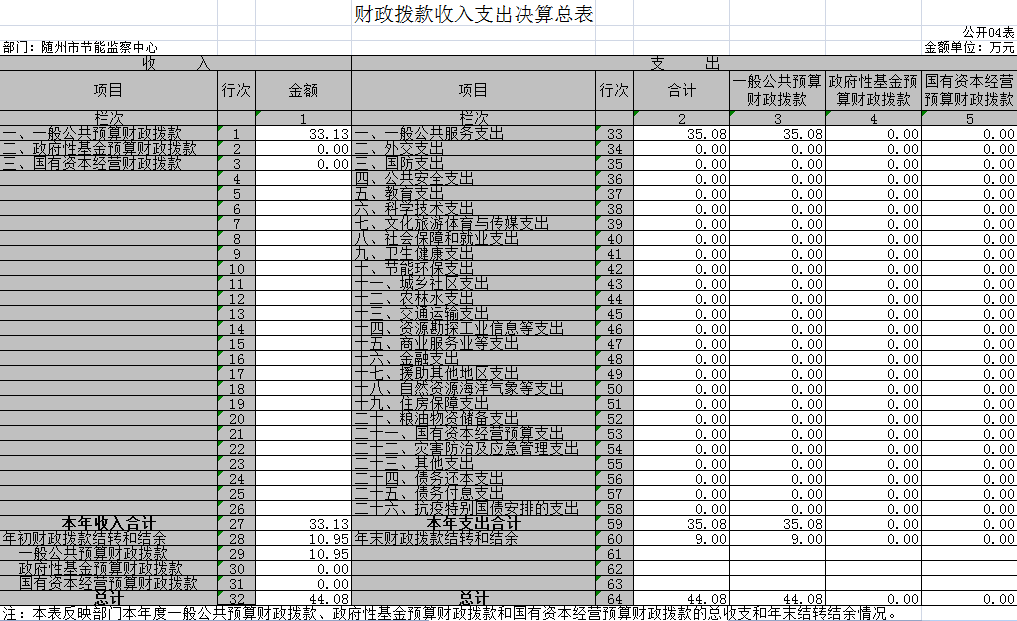This screenshot has width=1017, height=621.
Task: Select the 金额 column header
Action: [303, 90]
